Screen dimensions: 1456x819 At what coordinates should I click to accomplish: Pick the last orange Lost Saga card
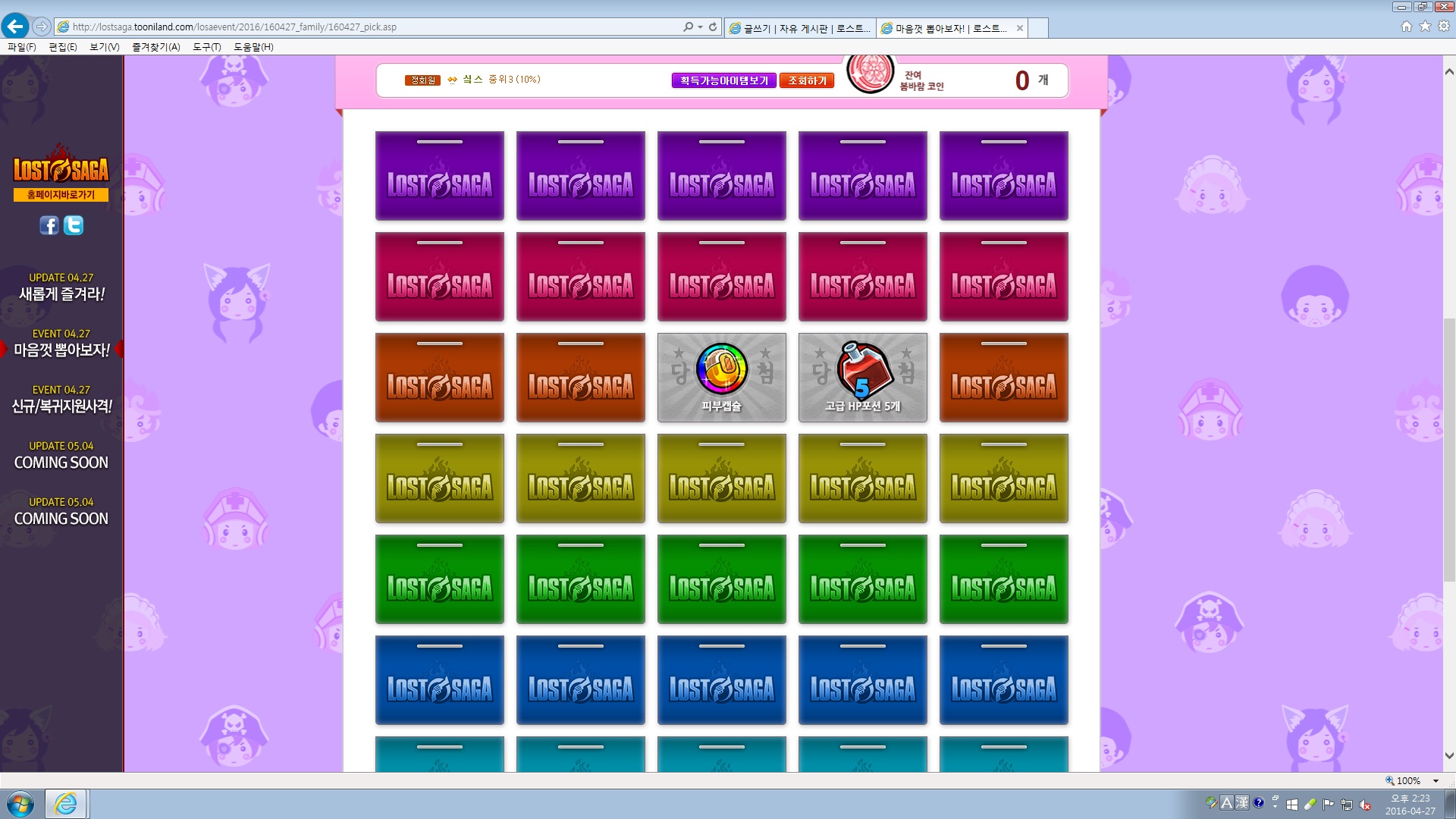(x=1004, y=378)
